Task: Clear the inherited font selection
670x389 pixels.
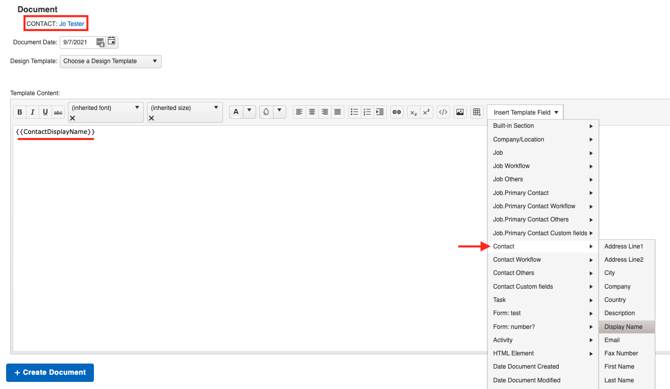Action: coord(72,118)
